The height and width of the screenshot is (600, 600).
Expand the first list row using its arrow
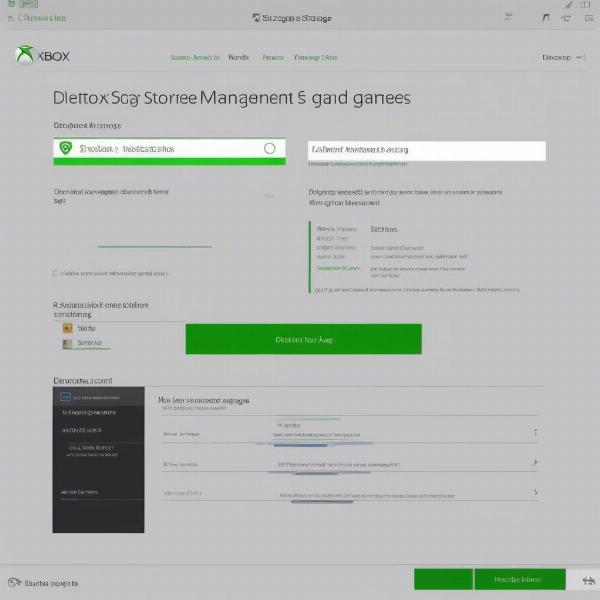(x=536, y=432)
